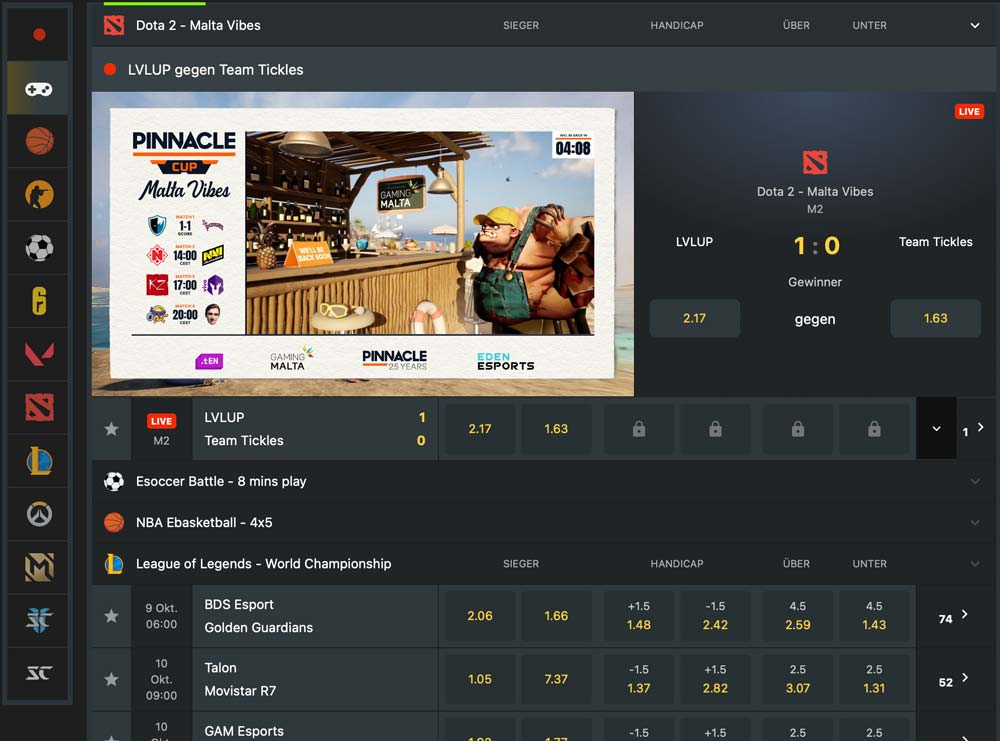Open the Overwatch section
Image resolution: width=1000 pixels, height=741 pixels.
(x=36, y=512)
